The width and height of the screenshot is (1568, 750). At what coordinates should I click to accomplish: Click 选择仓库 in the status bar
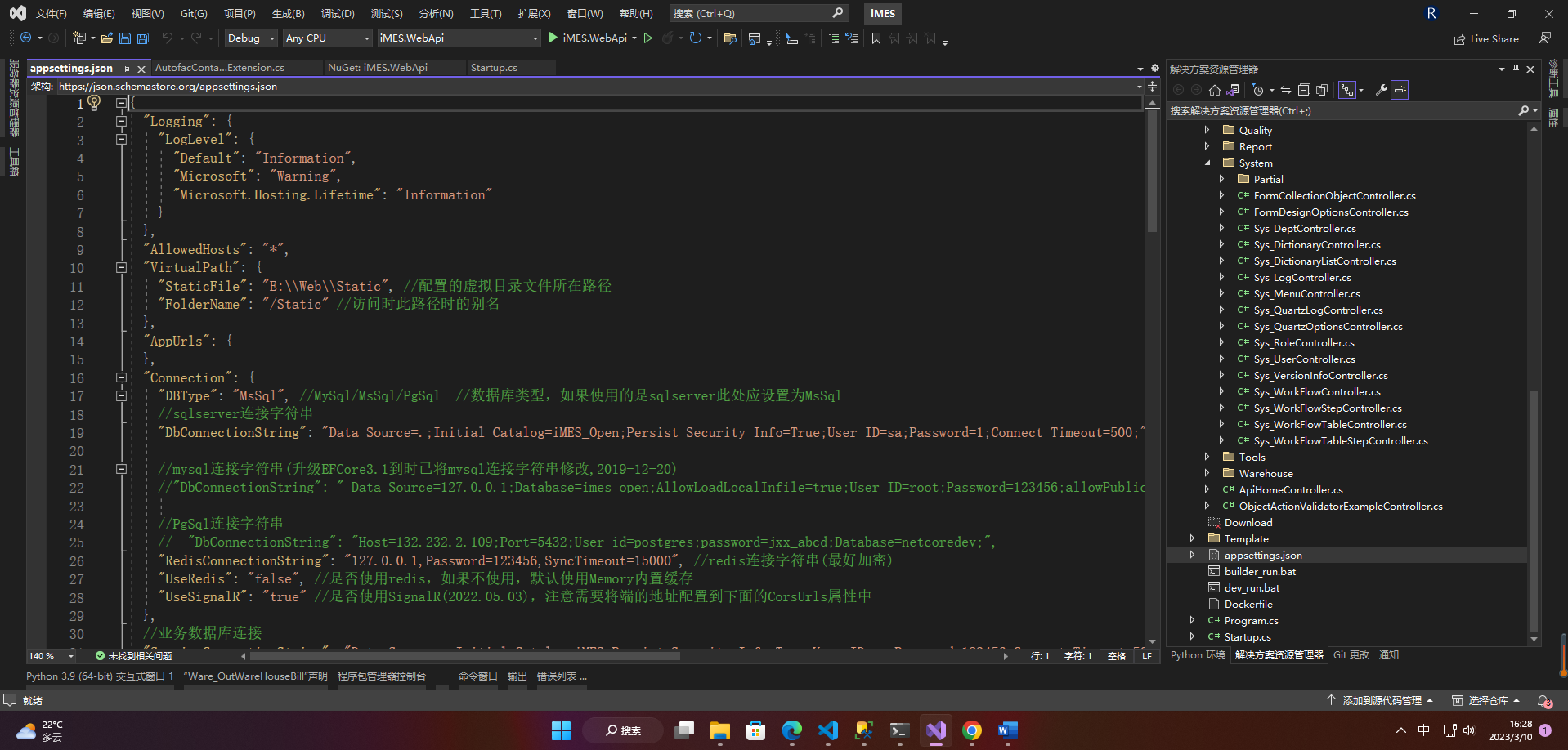(1486, 701)
